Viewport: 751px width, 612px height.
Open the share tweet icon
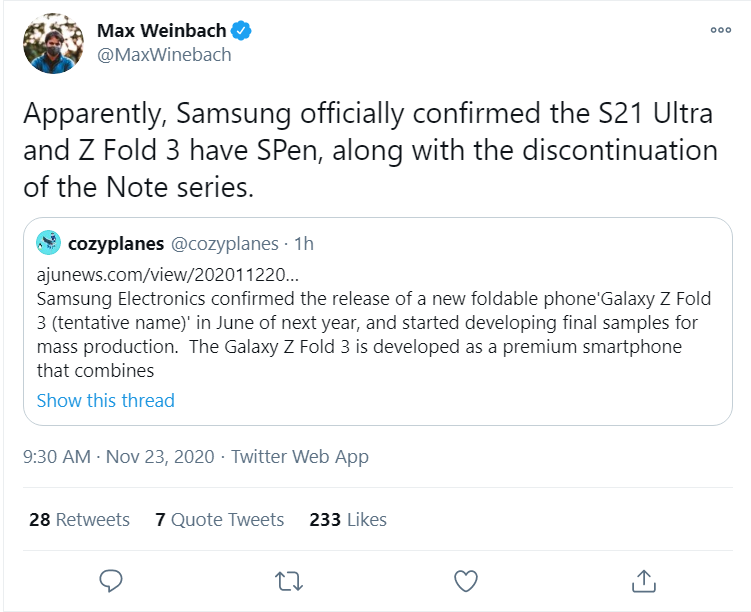click(644, 579)
